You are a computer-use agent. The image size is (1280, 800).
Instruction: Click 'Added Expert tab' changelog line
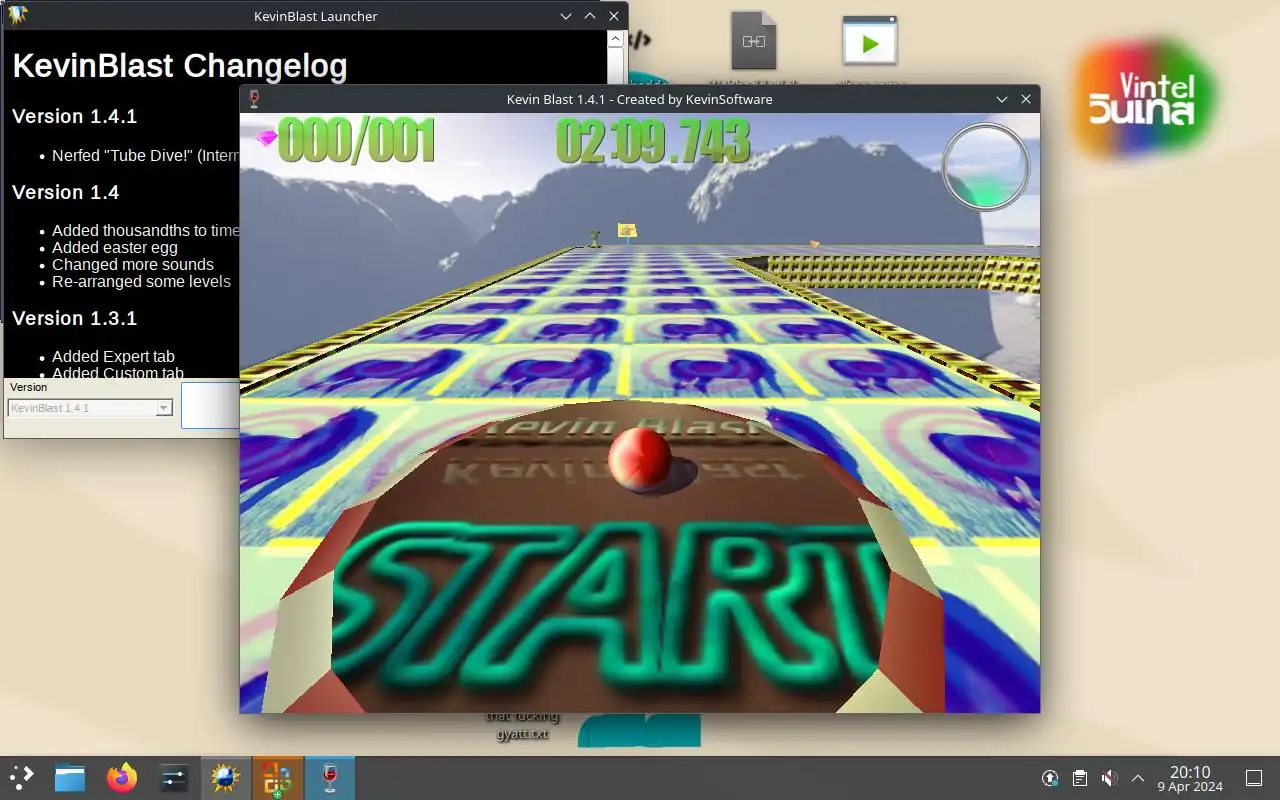pyautogui.click(x=113, y=356)
